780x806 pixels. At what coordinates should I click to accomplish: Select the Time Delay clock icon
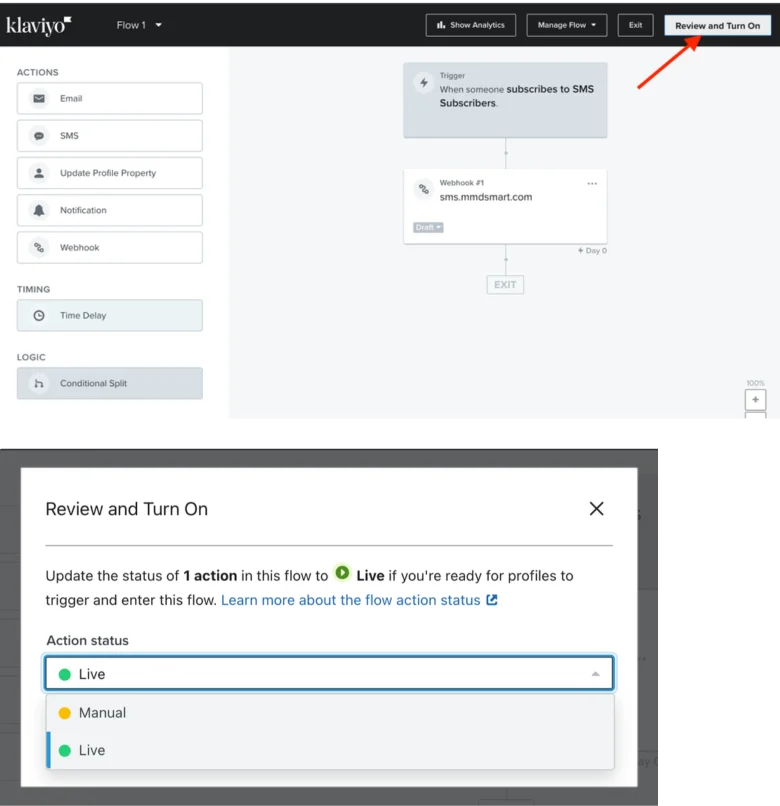tap(39, 316)
